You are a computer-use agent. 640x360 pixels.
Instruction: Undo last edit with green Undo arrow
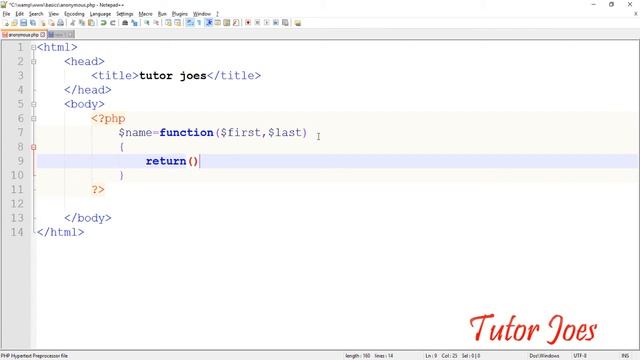[x=104, y=23]
